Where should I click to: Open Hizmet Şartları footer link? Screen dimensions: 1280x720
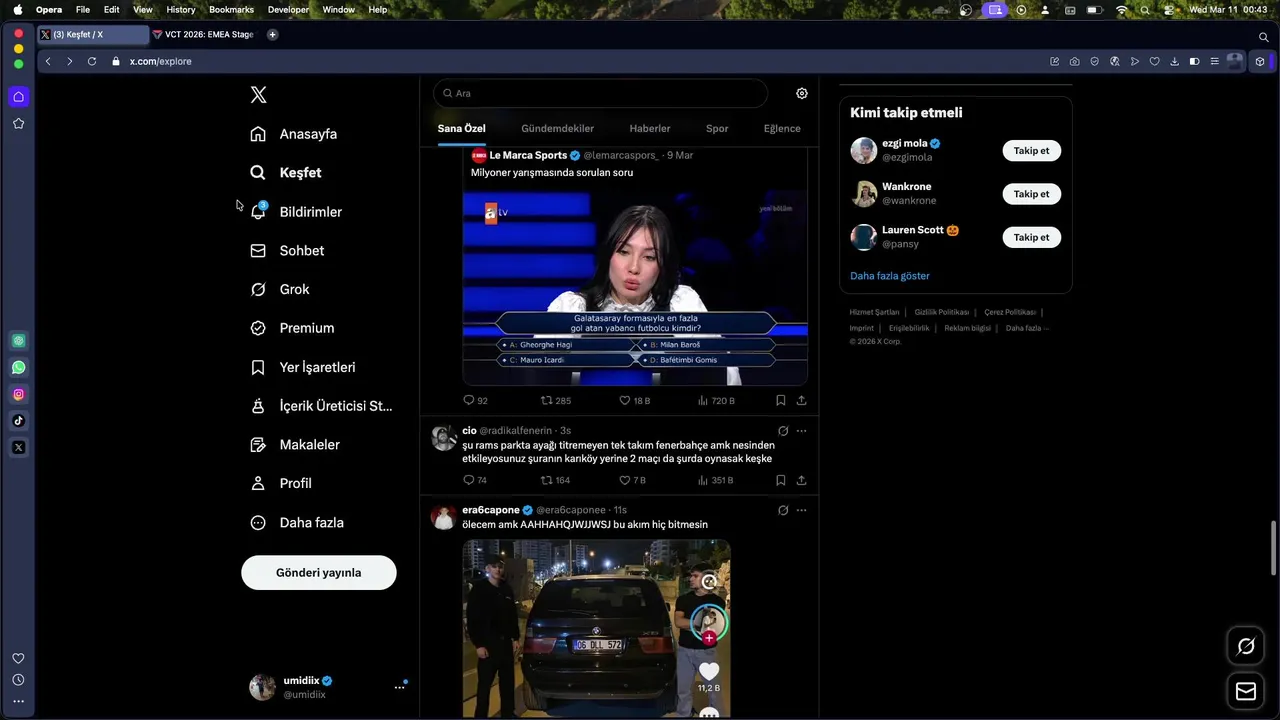point(874,312)
